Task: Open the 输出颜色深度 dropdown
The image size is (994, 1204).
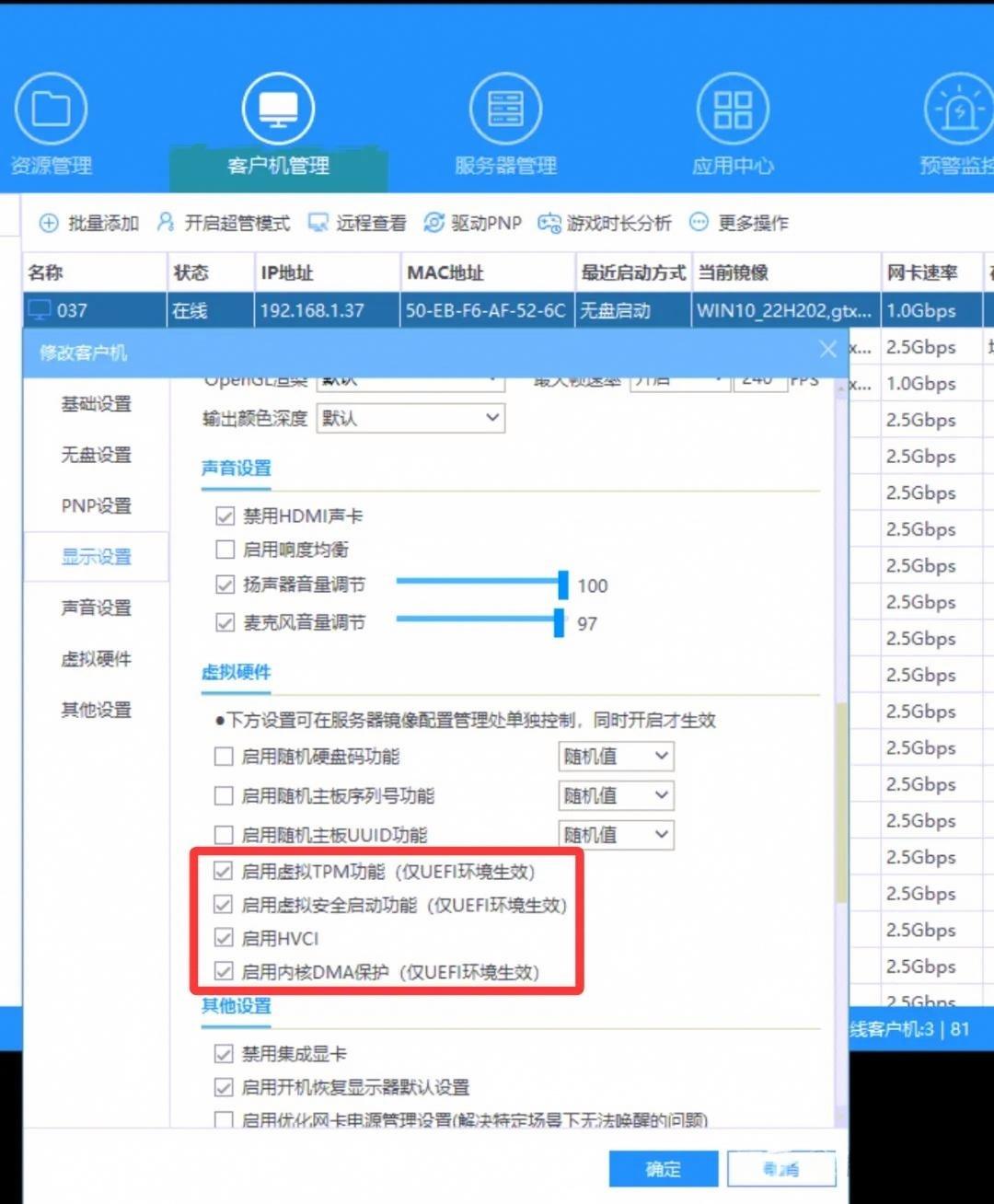Action: pyautogui.click(x=410, y=418)
